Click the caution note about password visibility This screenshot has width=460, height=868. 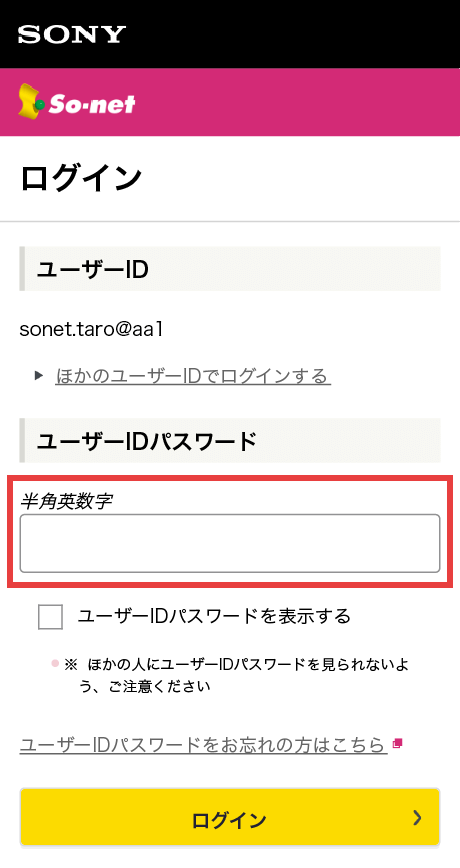(237, 675)
